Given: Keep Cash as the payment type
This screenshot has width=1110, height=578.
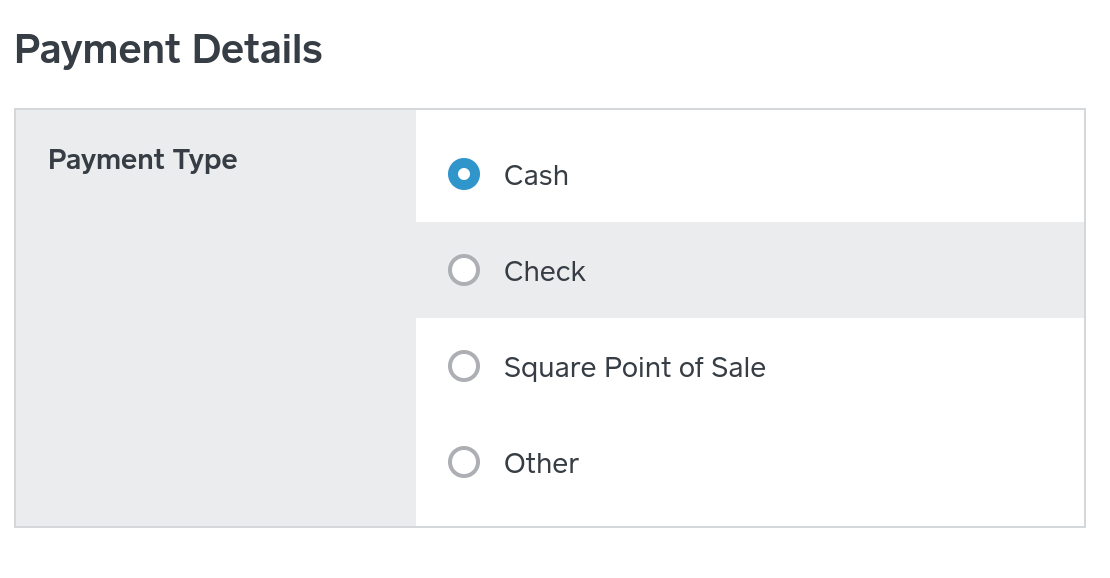Looking at the screenshot, I should pyautogui.click(x=464, y=174).
